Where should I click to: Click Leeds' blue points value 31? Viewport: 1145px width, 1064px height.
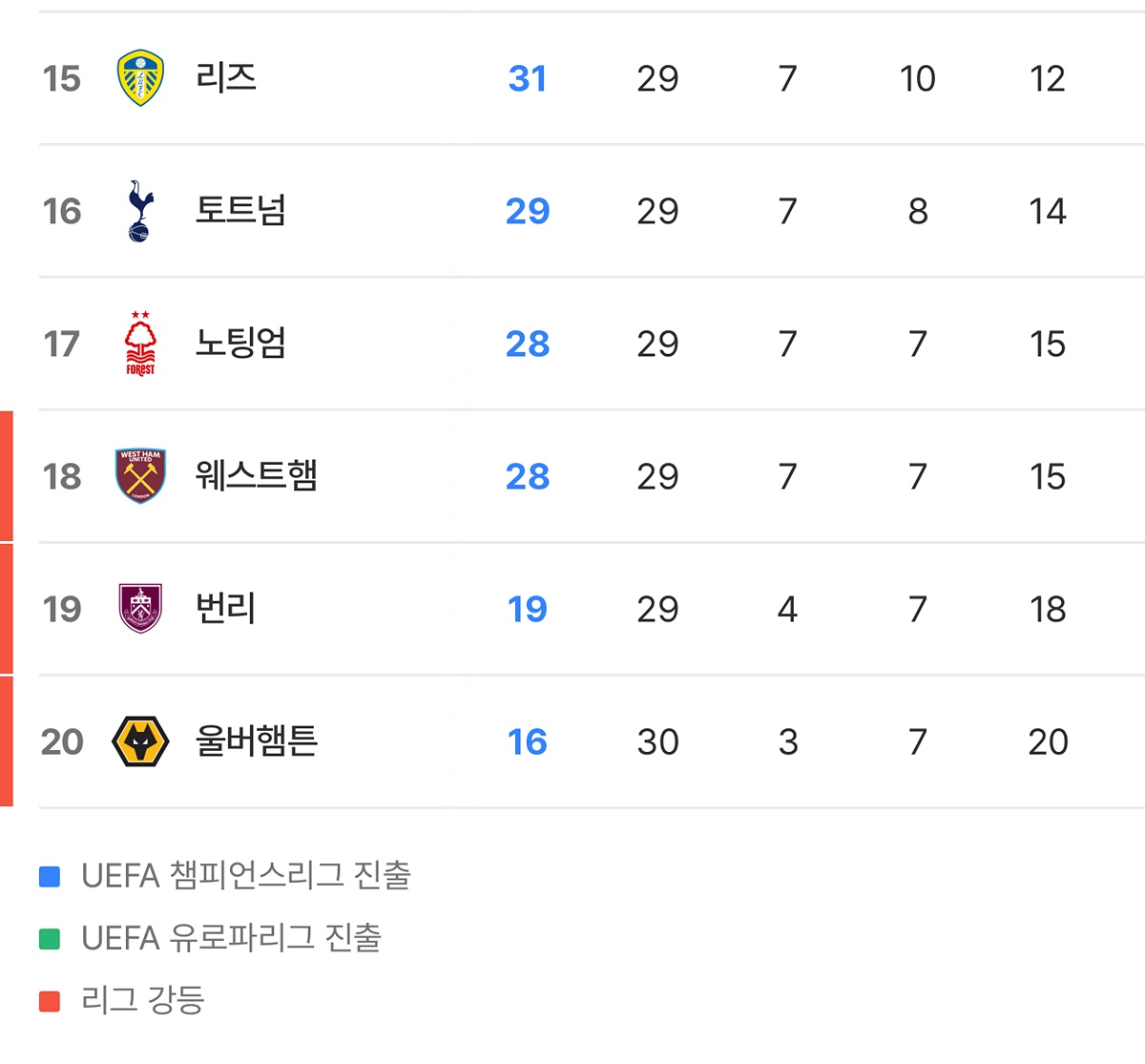[x=528, y=78]
